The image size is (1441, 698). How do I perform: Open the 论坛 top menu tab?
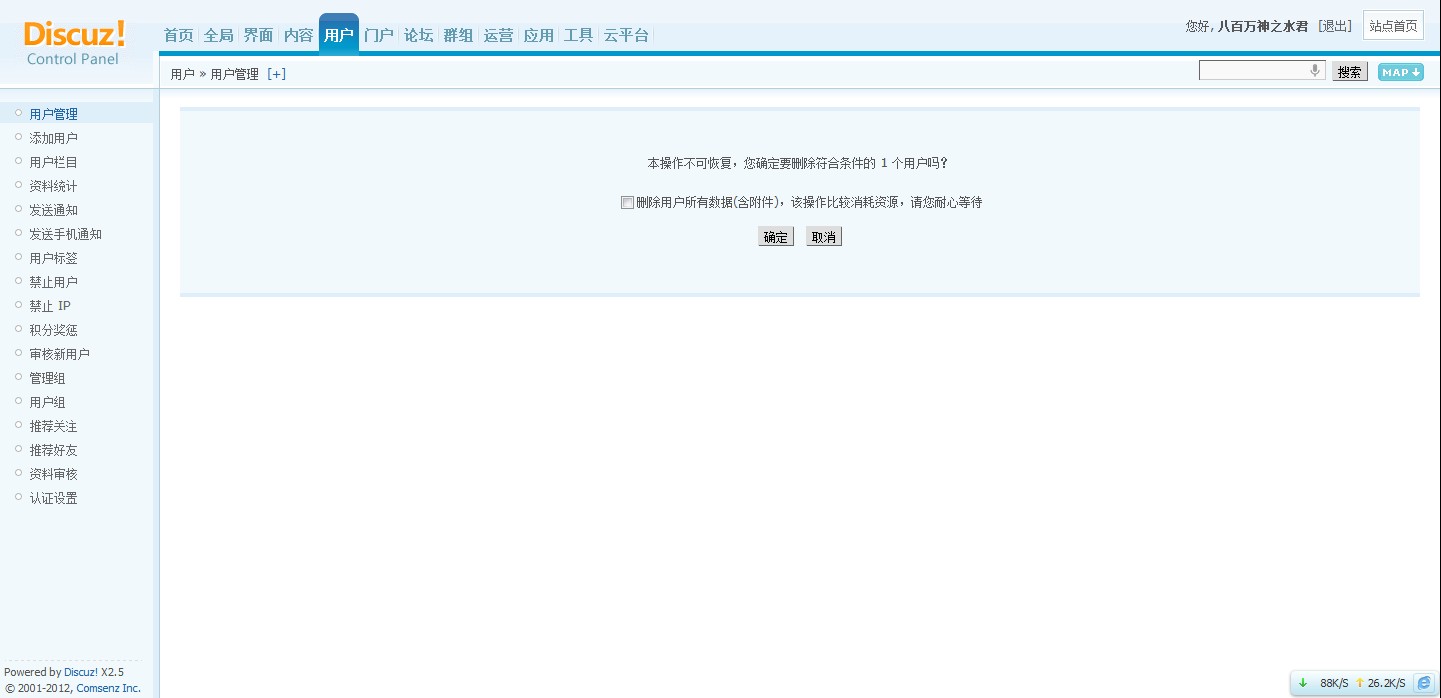click(x=419, y=35)
